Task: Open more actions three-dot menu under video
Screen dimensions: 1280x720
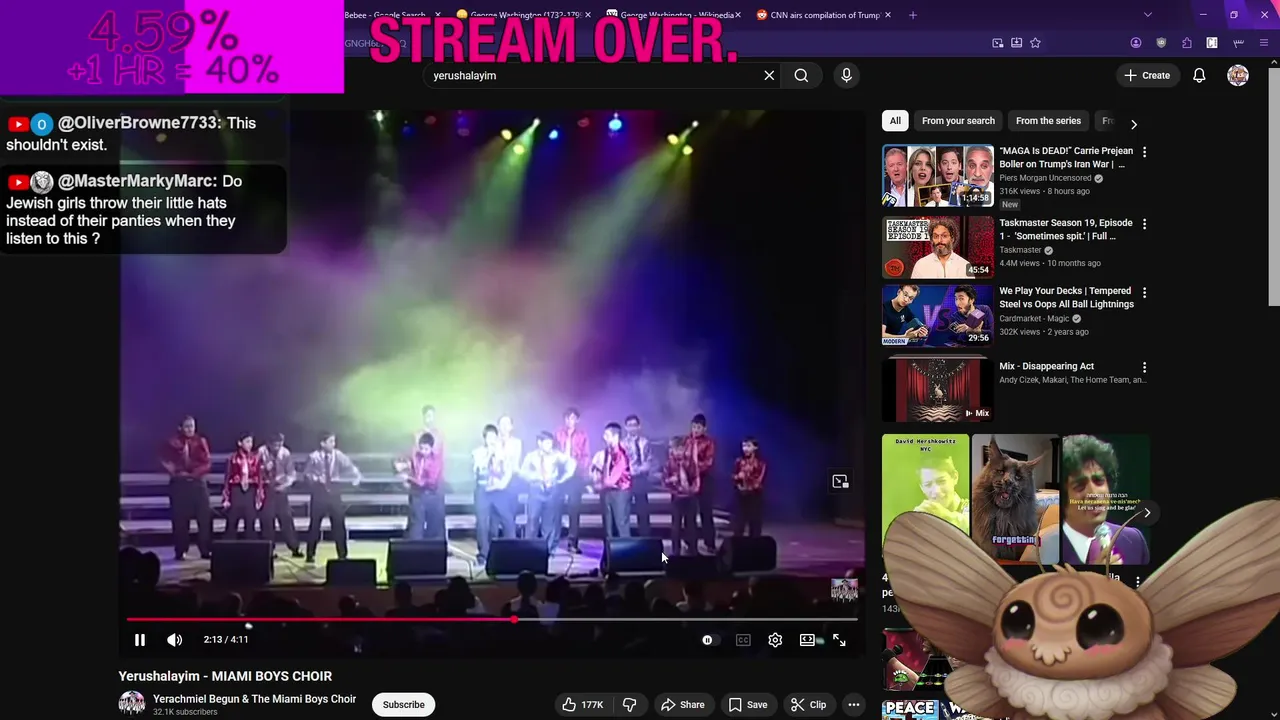Action: click(x=854, y=705)
